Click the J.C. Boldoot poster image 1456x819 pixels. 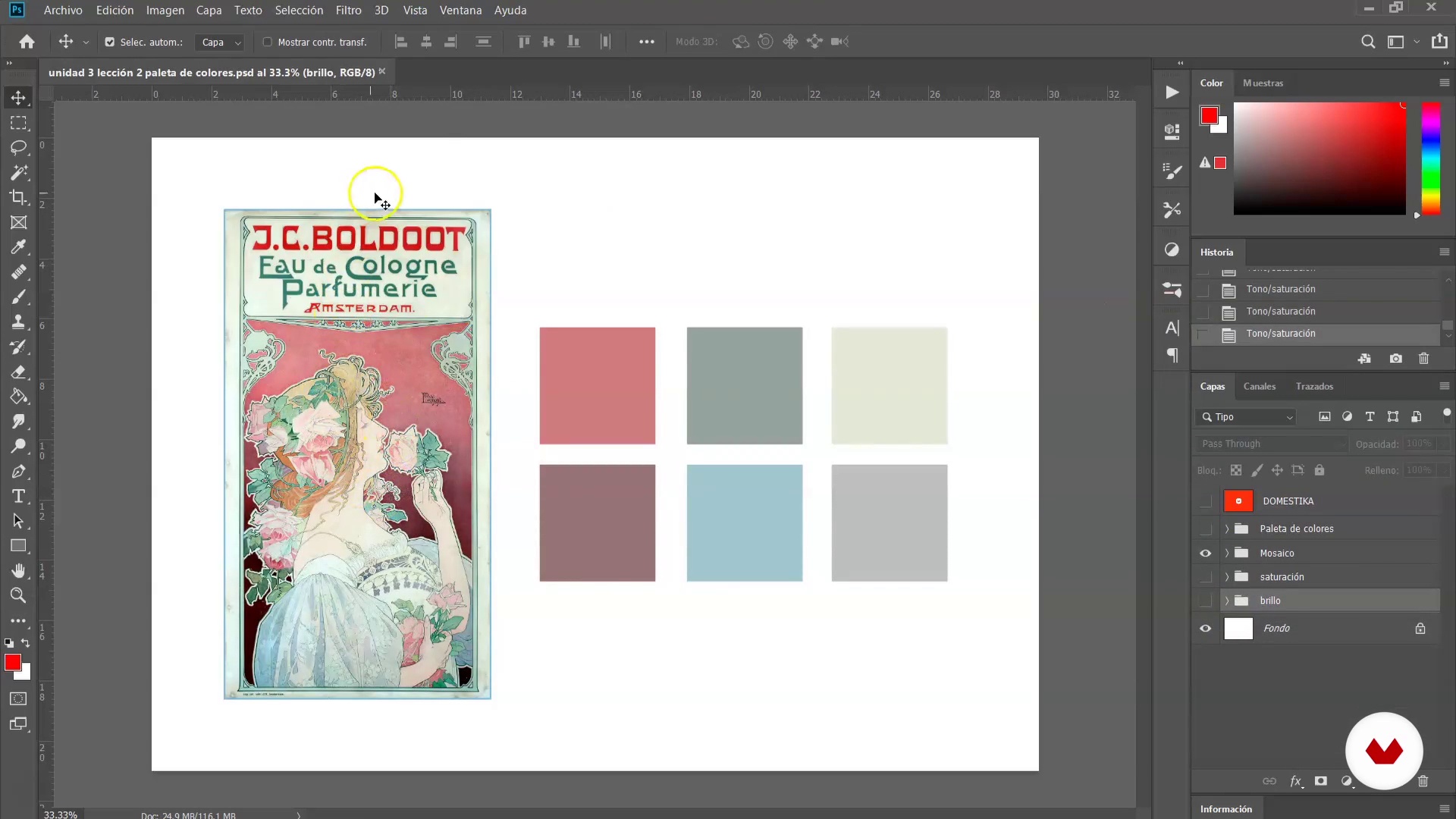click(x=357, y=453)
